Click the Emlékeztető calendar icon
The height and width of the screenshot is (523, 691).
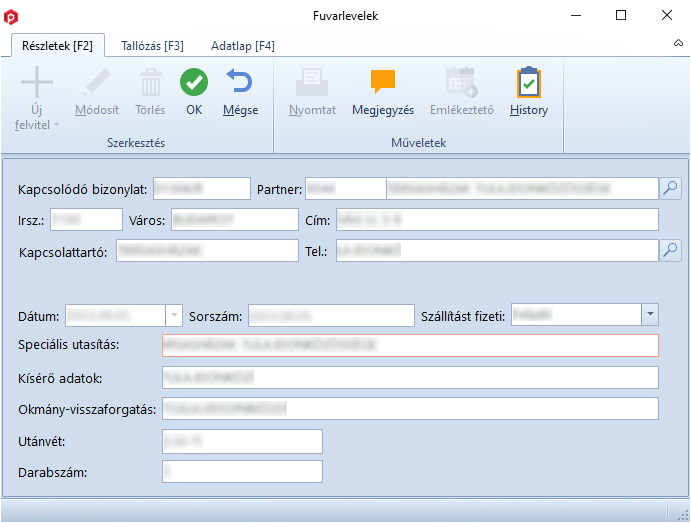[x=461, y=82]
